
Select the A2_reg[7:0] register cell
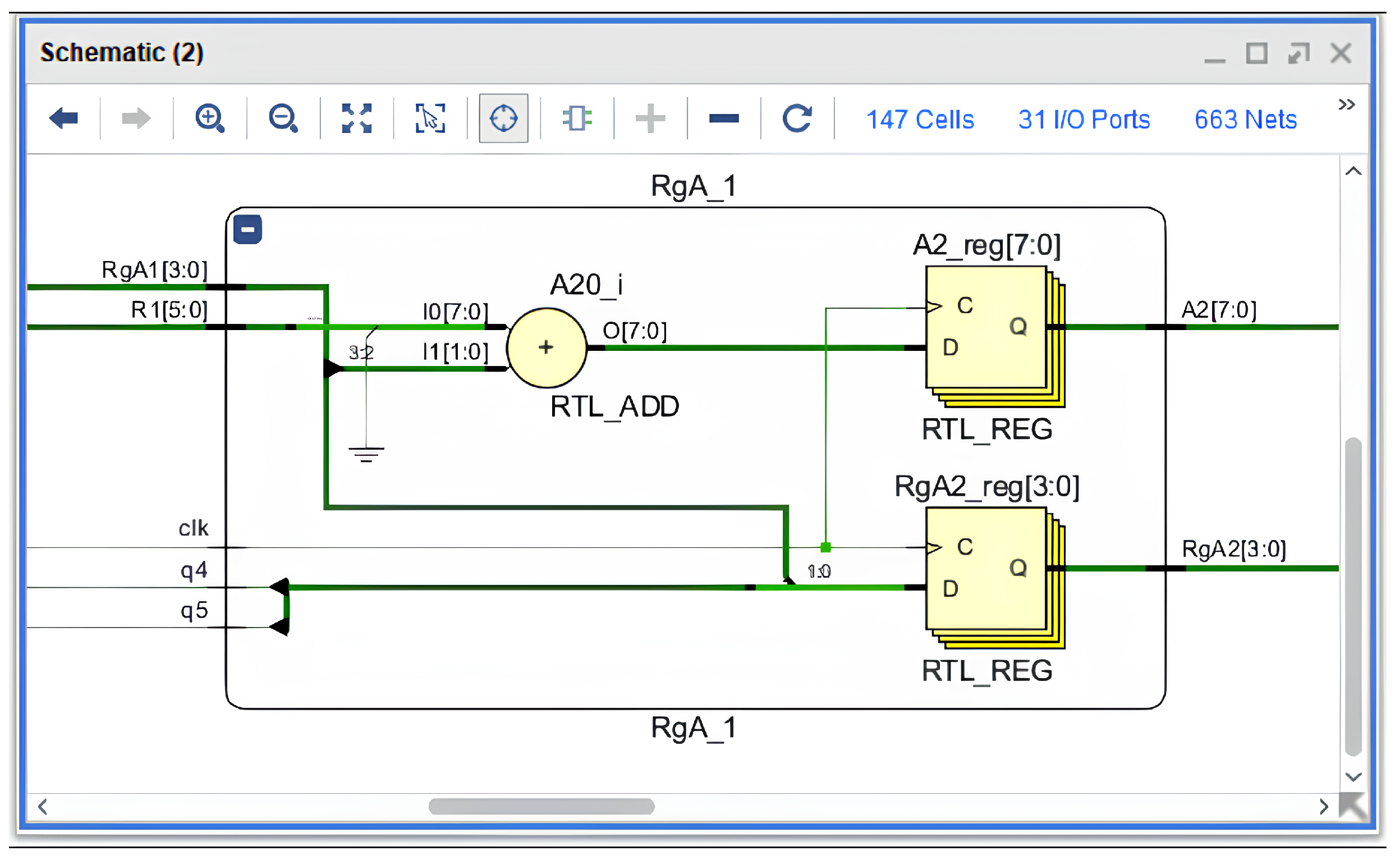pos(986,327)
